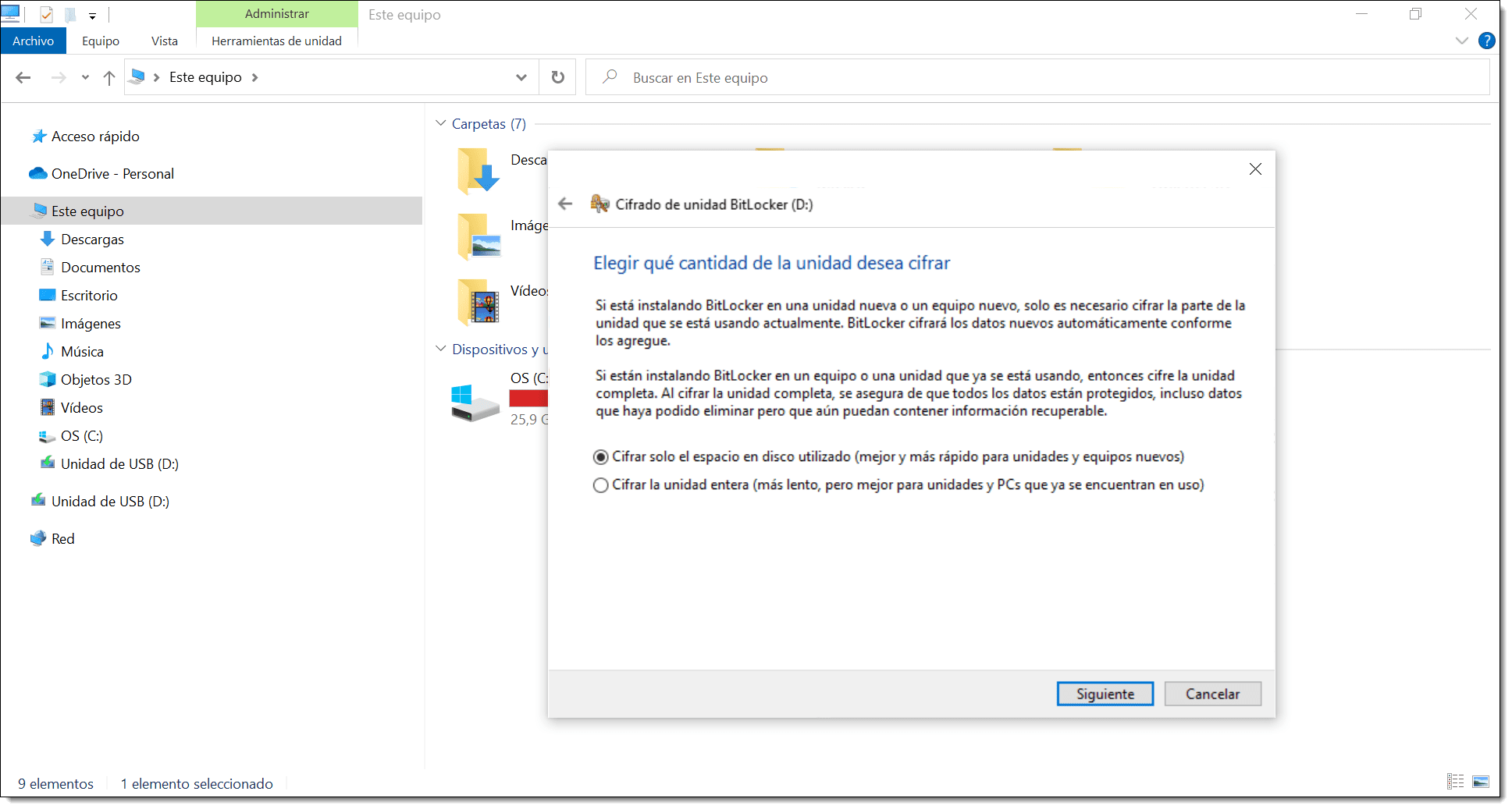Expand the ribbon with the chevron

click(x=1462, y=41)
